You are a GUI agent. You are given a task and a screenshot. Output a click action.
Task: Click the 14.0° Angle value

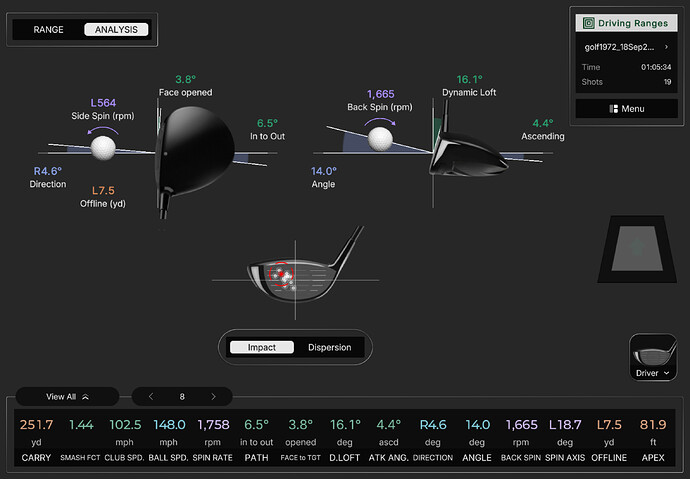(323, 171)
